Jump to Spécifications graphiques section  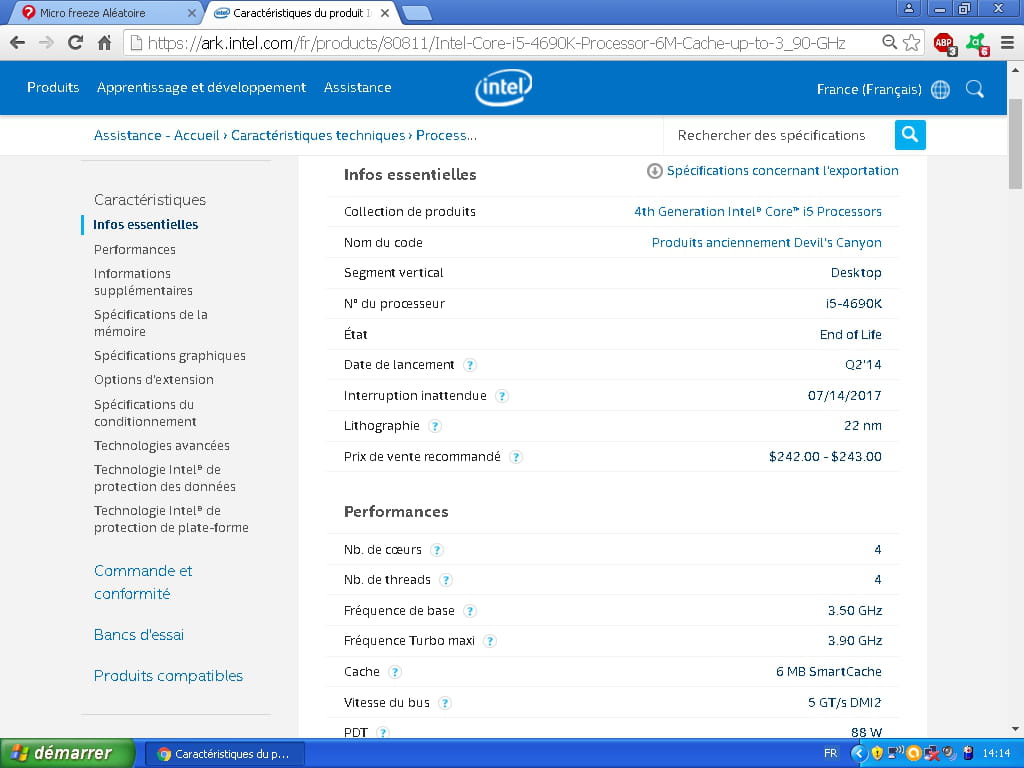coord(170,356)
